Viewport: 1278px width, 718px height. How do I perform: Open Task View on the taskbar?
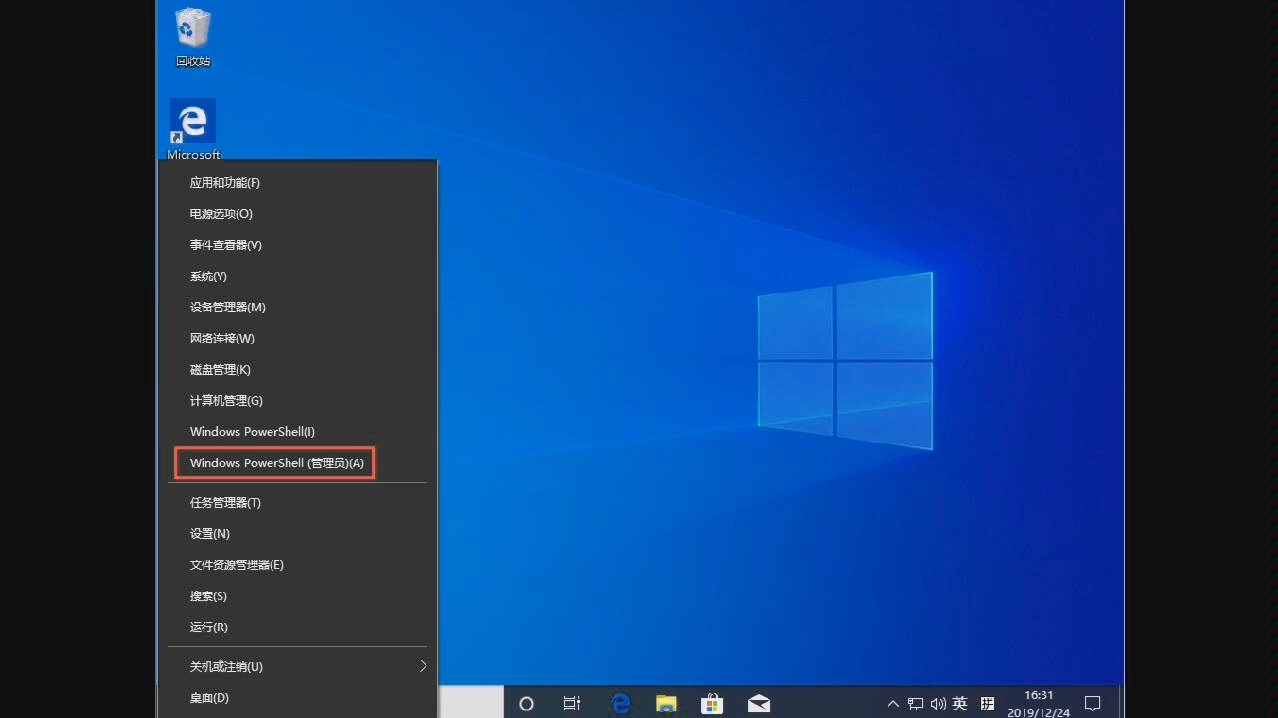tap(571, 703)
